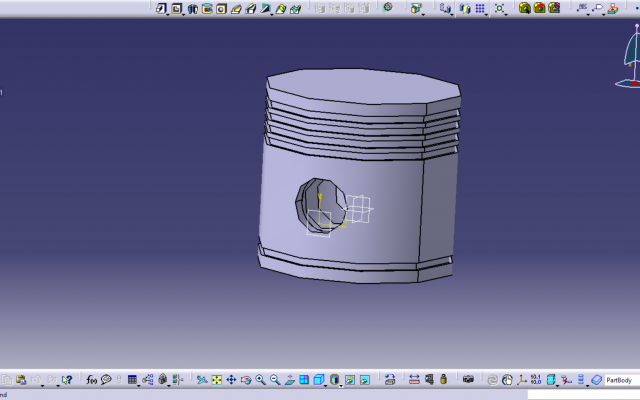Image resolution: width=640 pixels, height=400 pixels.
Task: Click the Mirror transformation icon
Action: click(x=464, y=9)
